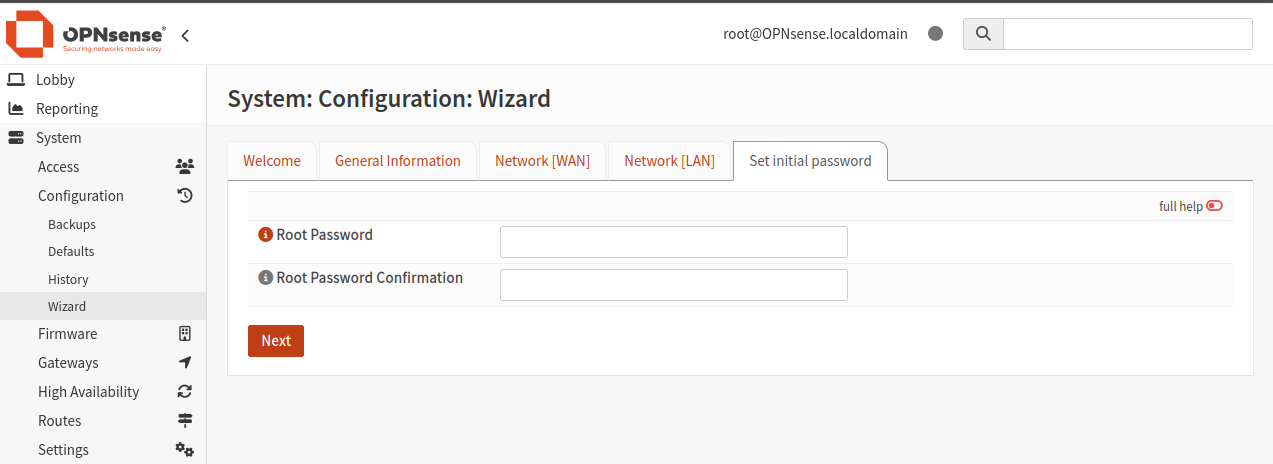The width and height of the screenshot is (1273, 464).
Task: Collapse the sidebar with the chevron arrow
Action: click(x=185, y=35)
